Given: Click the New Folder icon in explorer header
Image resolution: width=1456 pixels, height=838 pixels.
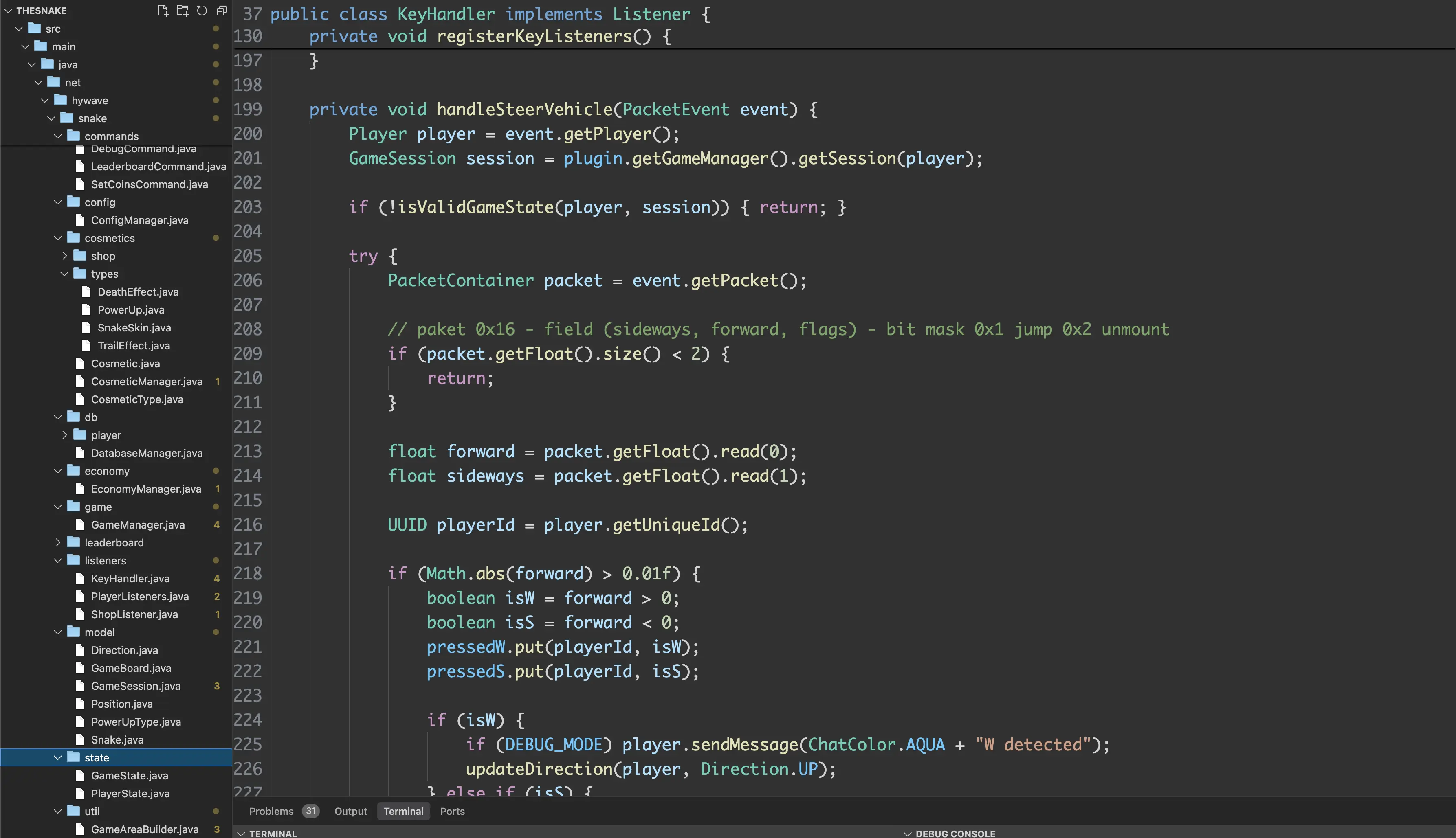Looking at the screenshot, I should (x=183, y=10).
